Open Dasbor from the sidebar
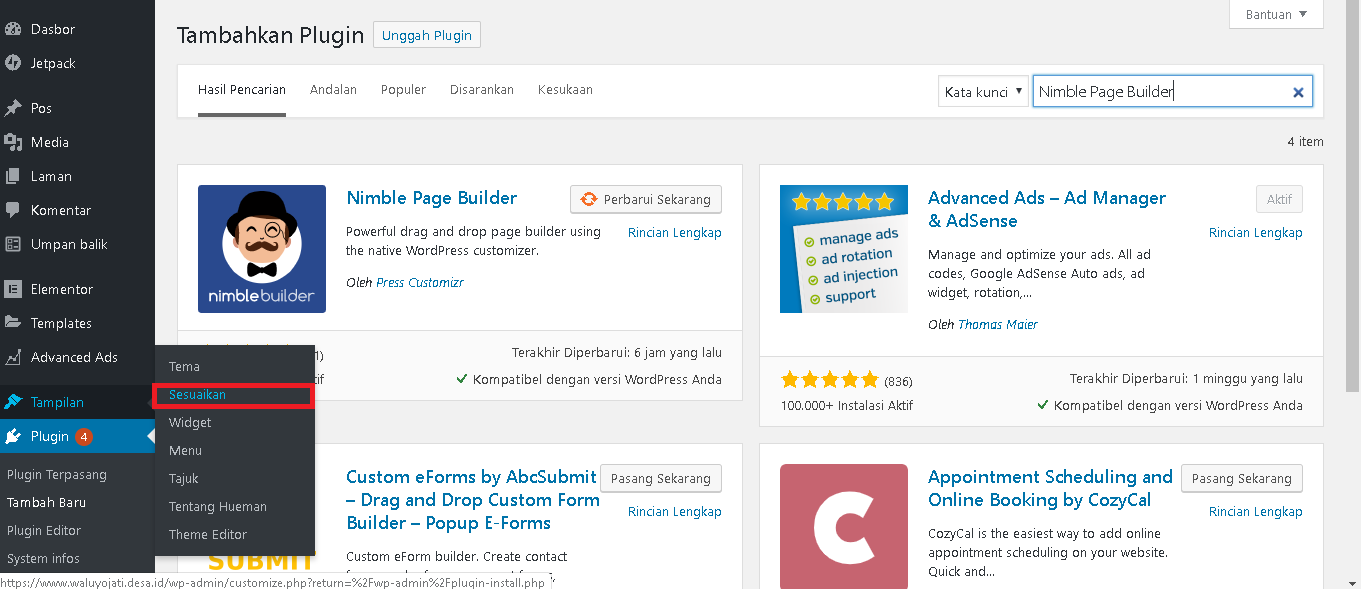The height and width of the screenshot is (589, 1361). tap(53, 29)
